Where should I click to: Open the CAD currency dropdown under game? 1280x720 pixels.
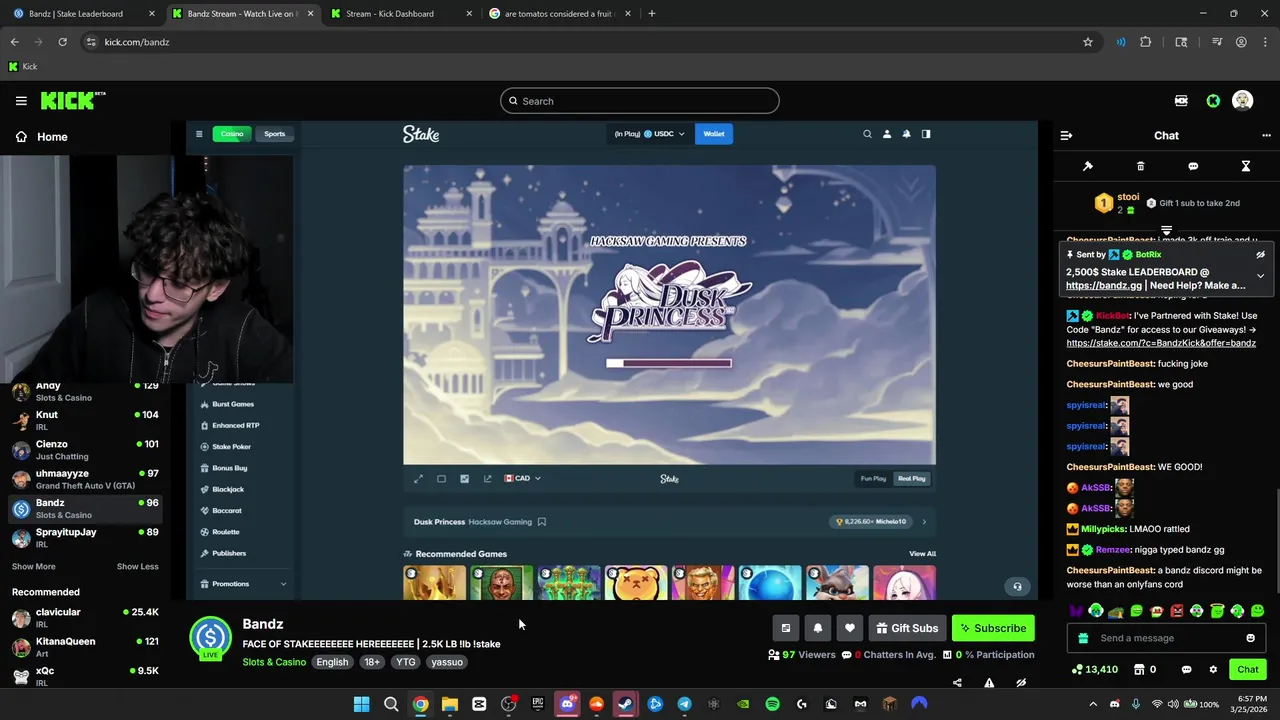pyautogui.click(x=523, y=479)
